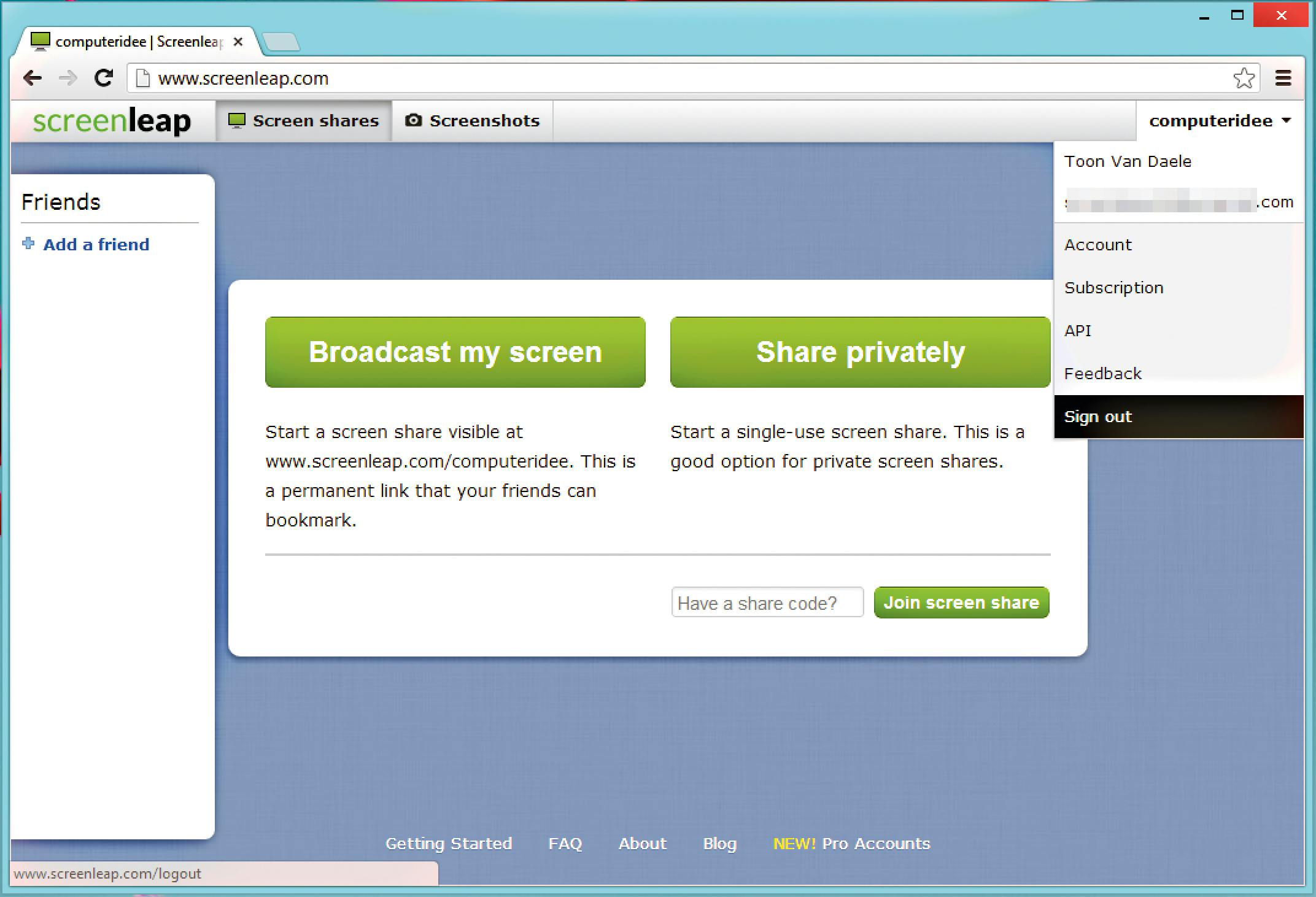
Task: Focus the share code input field
Action: 767,602
